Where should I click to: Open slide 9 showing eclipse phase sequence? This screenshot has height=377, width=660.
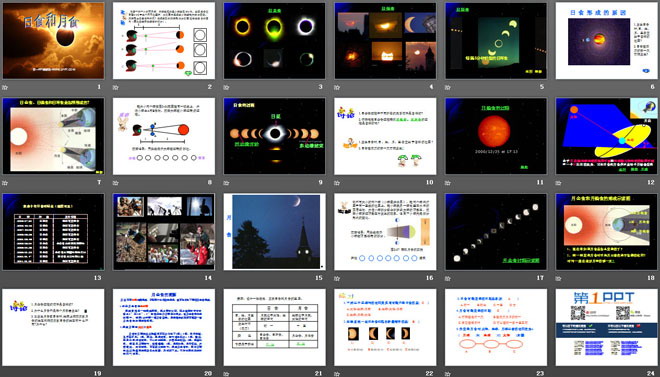pos(274,136)
